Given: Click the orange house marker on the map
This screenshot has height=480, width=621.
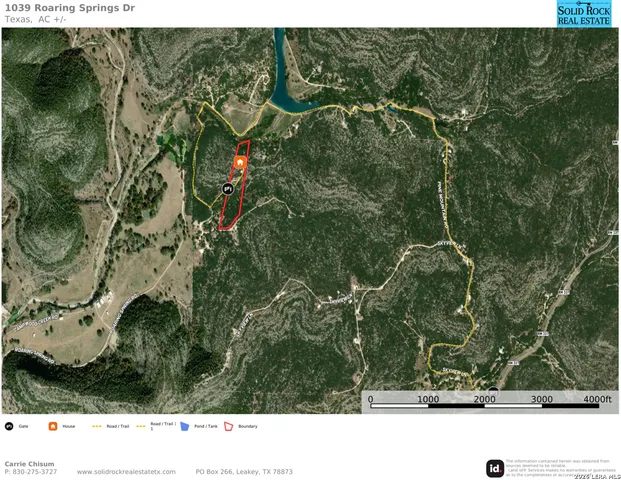Looking at the screenshot, I should click(240, 162).
